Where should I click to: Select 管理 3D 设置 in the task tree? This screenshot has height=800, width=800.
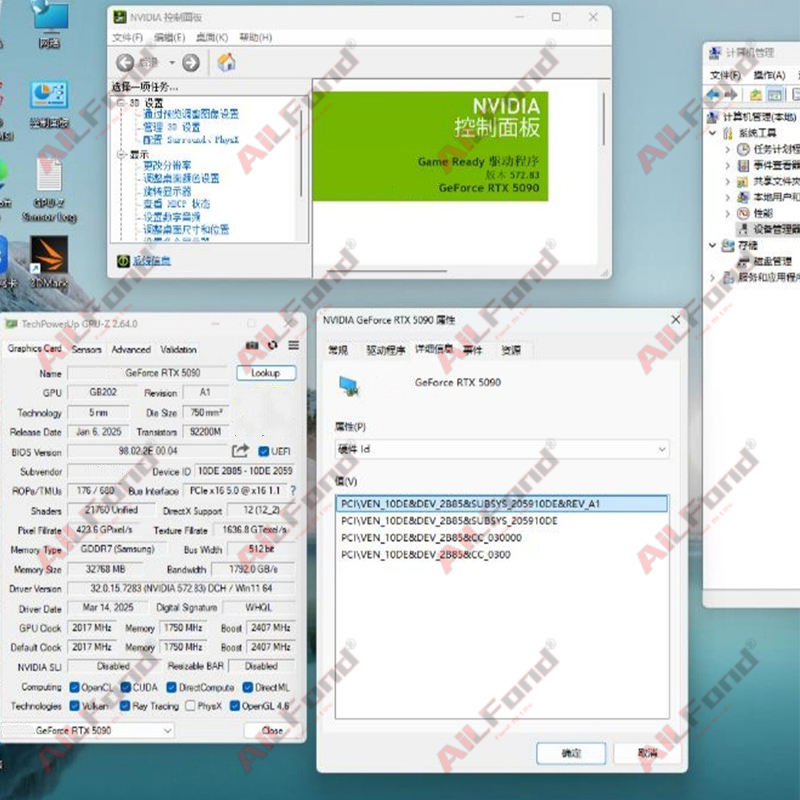(x=171, y=127)
